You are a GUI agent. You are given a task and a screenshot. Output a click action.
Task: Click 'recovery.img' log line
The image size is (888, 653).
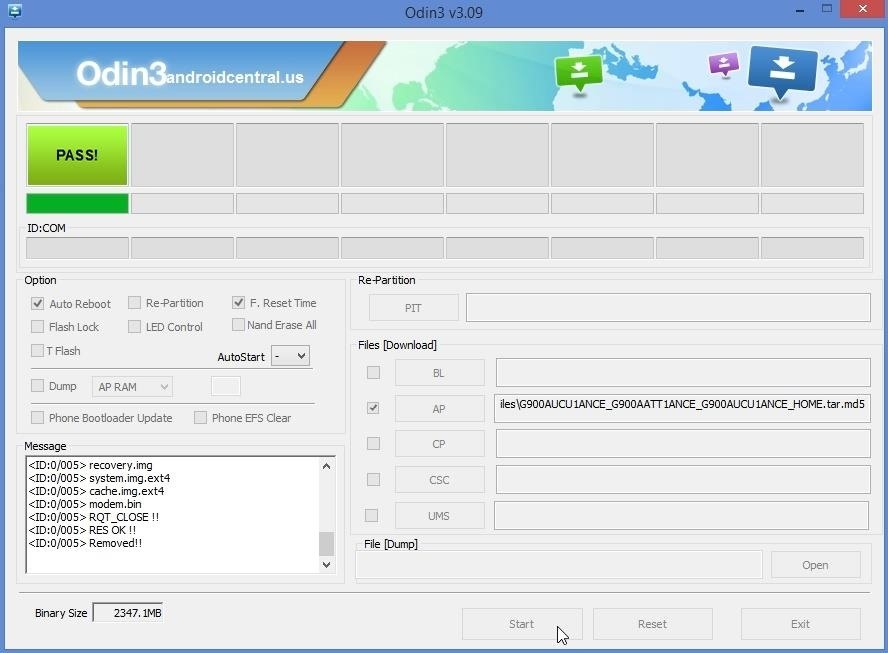[x=91, y=465]
